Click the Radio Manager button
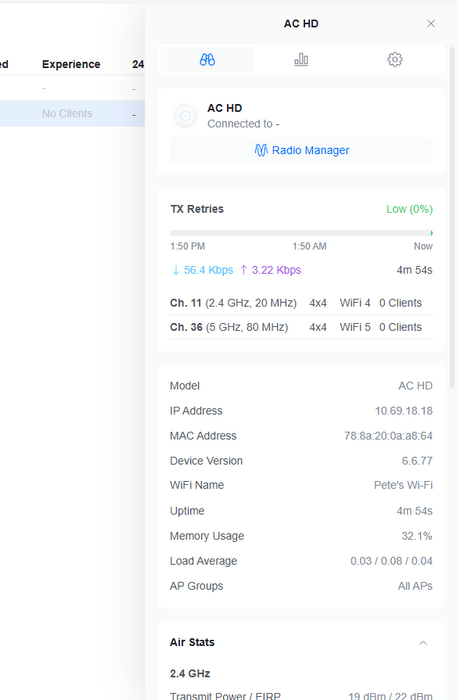 (301, 150)
